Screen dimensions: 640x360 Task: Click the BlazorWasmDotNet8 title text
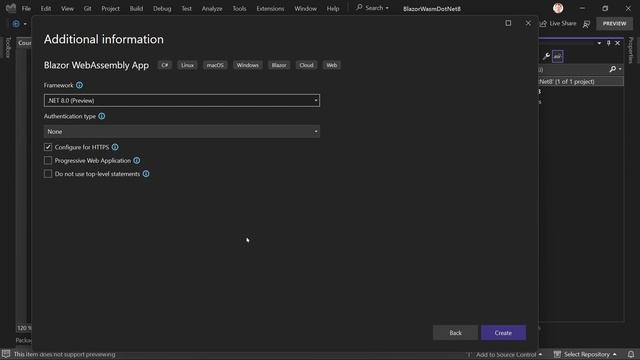pyautogui.click(x=432, y=9)
